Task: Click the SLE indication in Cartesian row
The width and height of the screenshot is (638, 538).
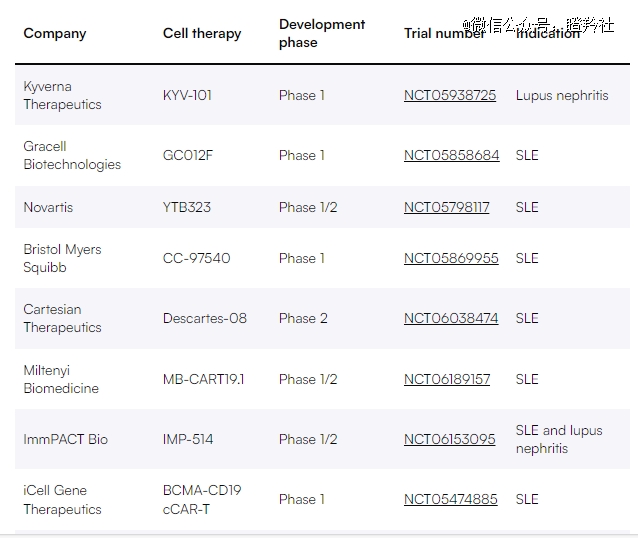Action: pos(527,318)
